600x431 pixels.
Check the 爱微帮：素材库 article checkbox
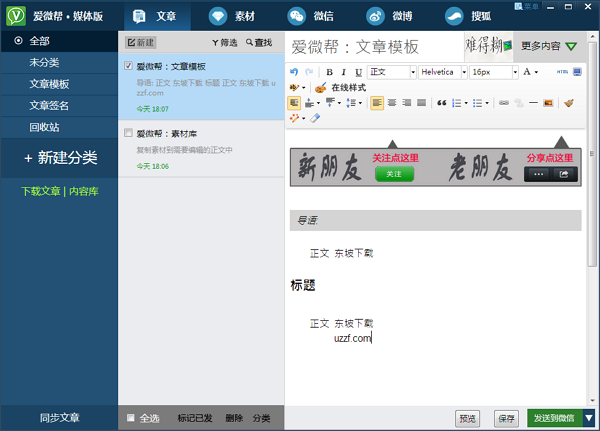pyautogui.click(x=128, y=133)
